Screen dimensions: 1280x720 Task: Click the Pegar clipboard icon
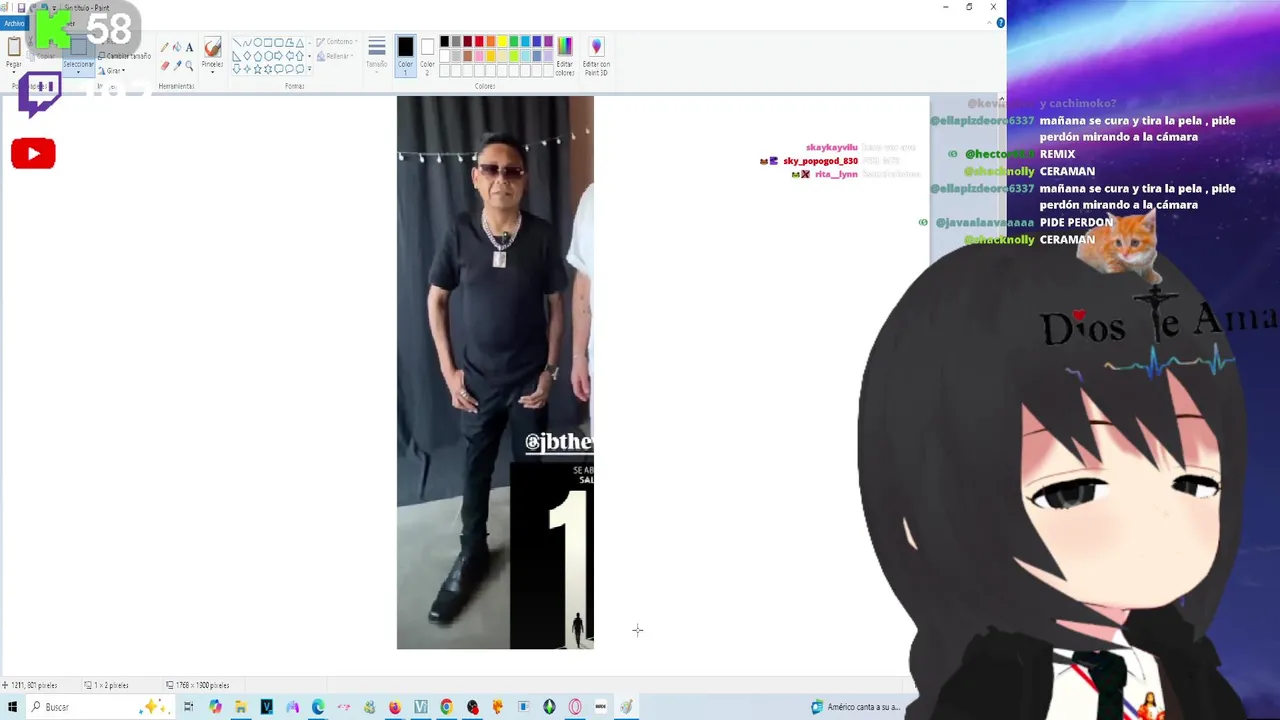(14, 46)
